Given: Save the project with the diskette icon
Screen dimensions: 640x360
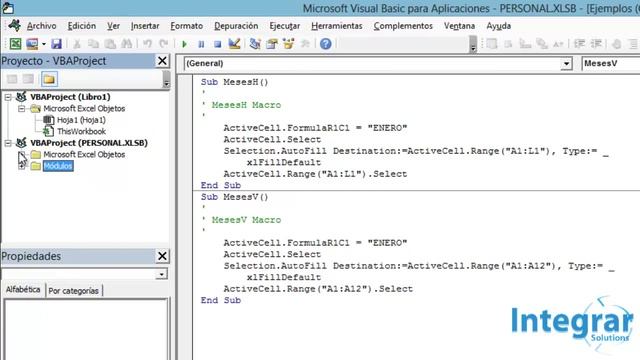Looking at the screenshot, I should [56, 44].
